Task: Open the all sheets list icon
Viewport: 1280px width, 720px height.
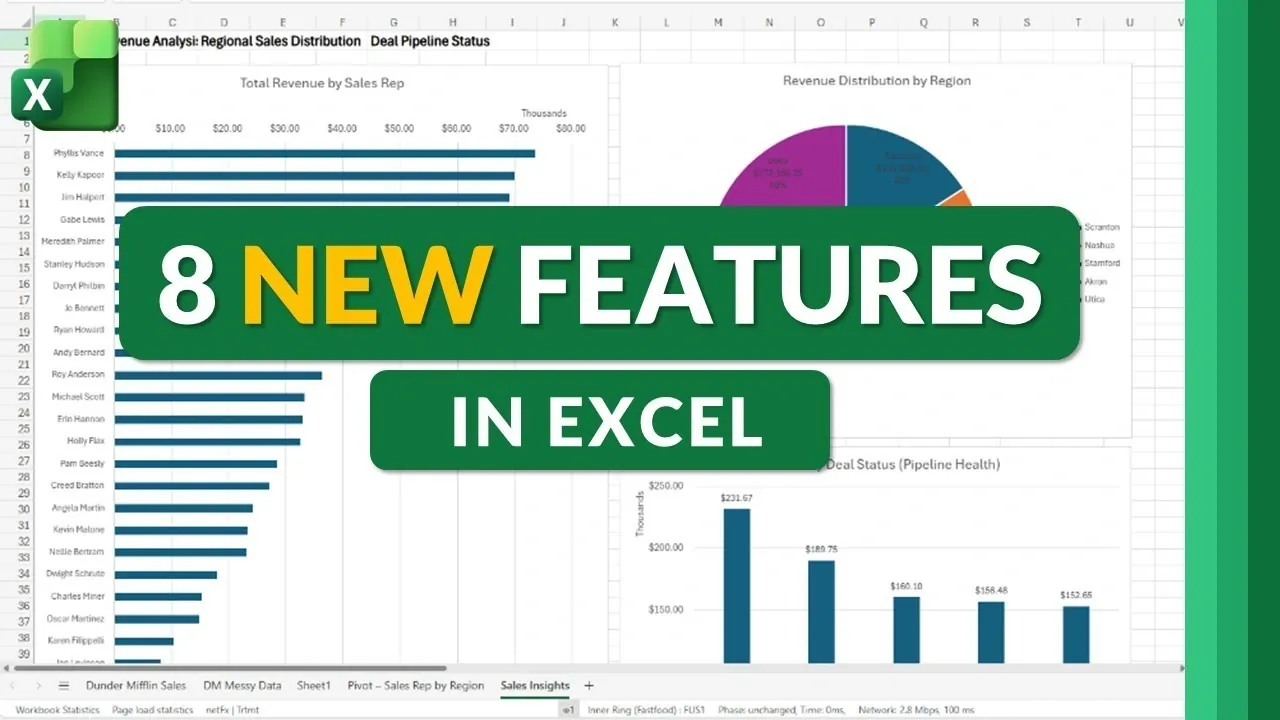Action: [x=64, y=686]
